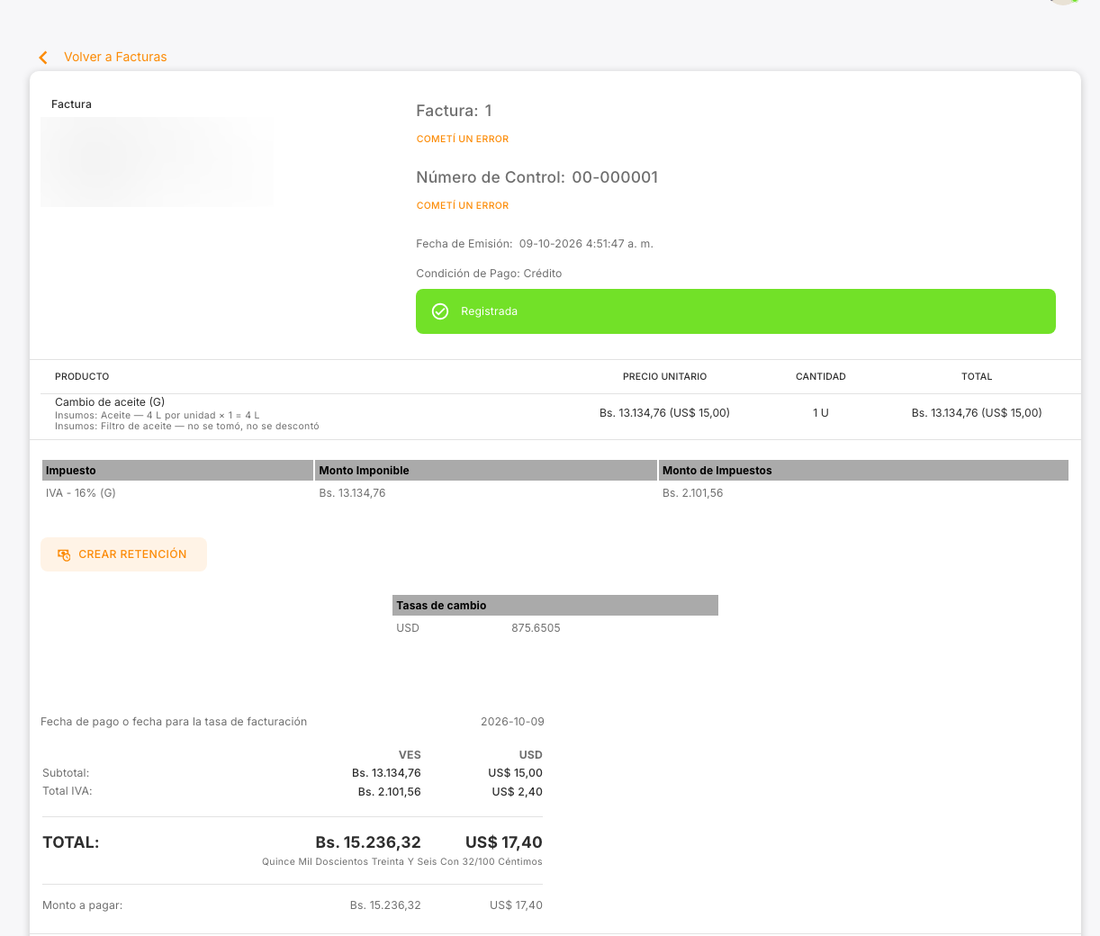Click the exchange rate value 875.6505
This screenshot has width=1100, height=936.
pos(535,628)
